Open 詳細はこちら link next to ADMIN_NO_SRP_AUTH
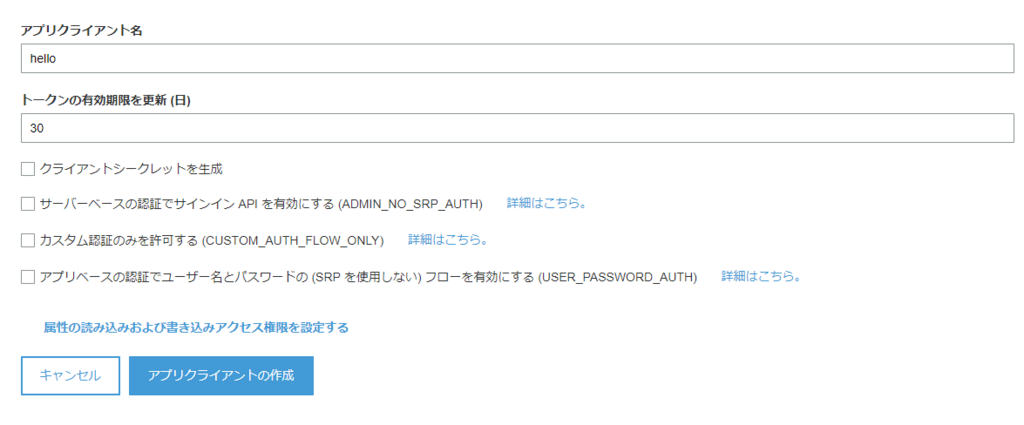This screenshot has width=1024, height=425. coord(547,203)
